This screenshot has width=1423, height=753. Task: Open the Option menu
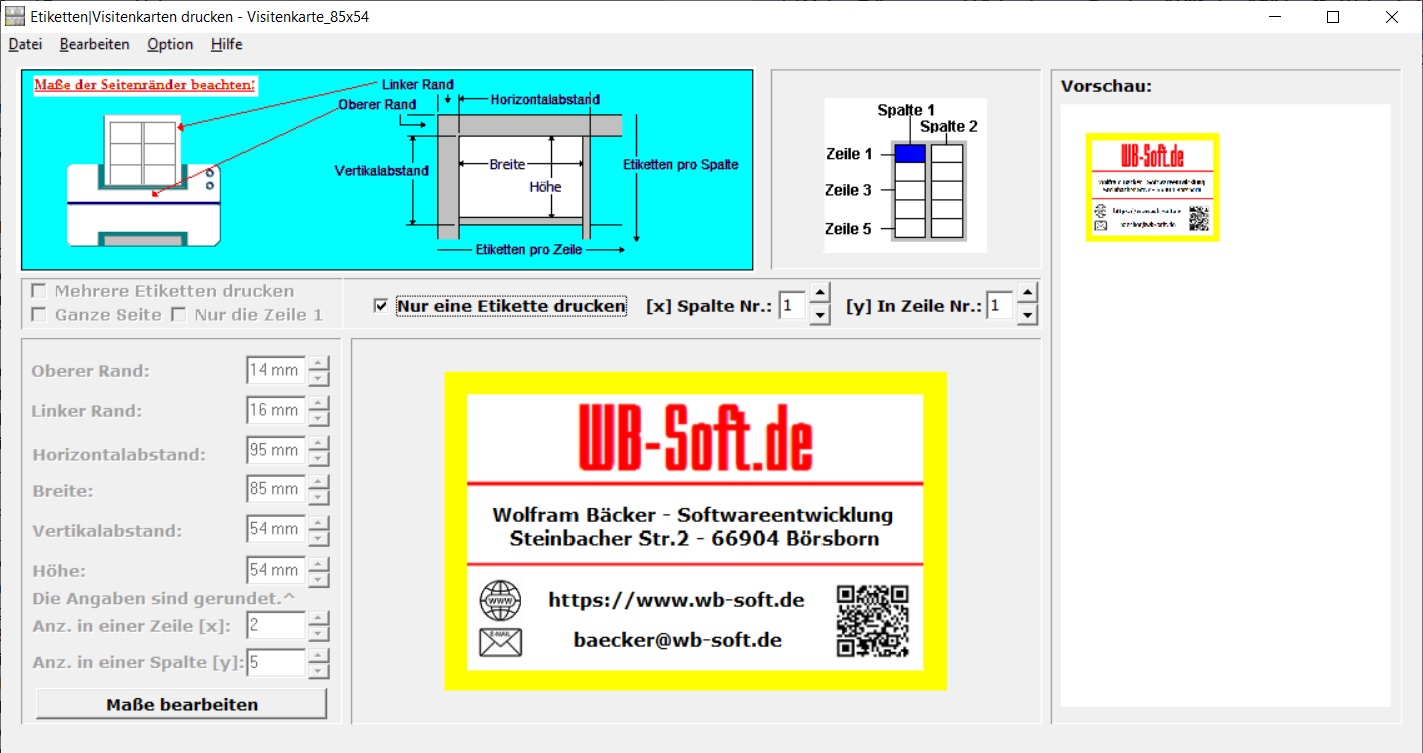point(170,44)
